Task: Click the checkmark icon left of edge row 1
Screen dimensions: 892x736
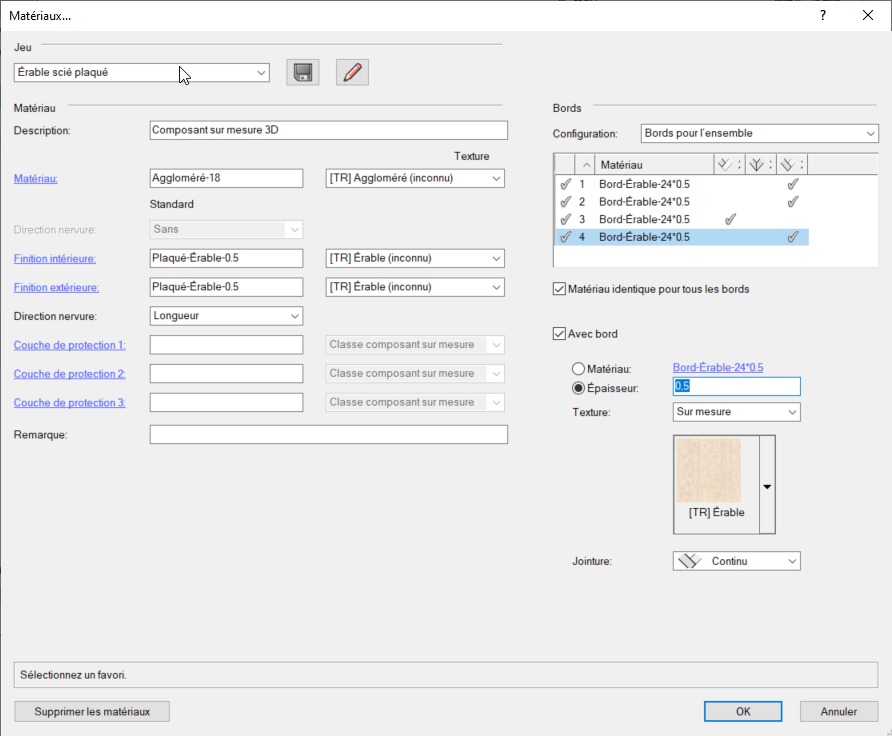Action: pyautogui.click(x=565, y=184)
